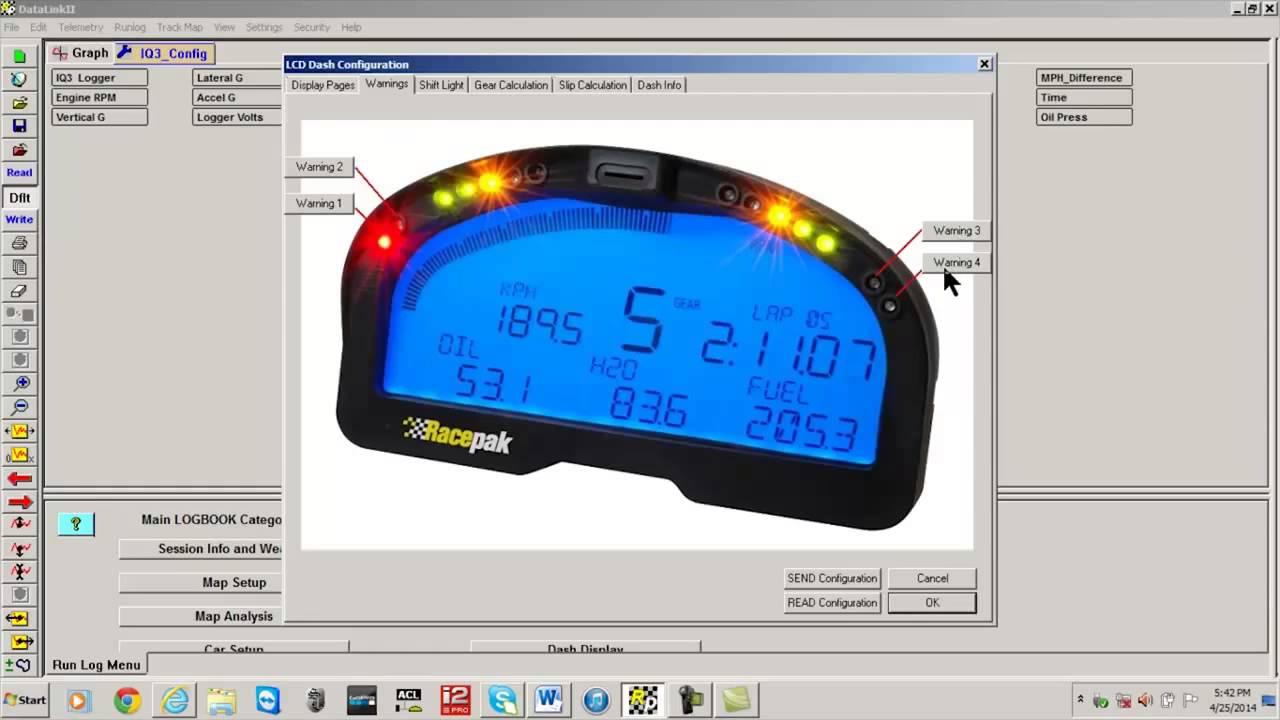This screenshot has height=720, width=1280.
Task: Click the blue floppy disk save icon
Action: [x=19, y=126]
